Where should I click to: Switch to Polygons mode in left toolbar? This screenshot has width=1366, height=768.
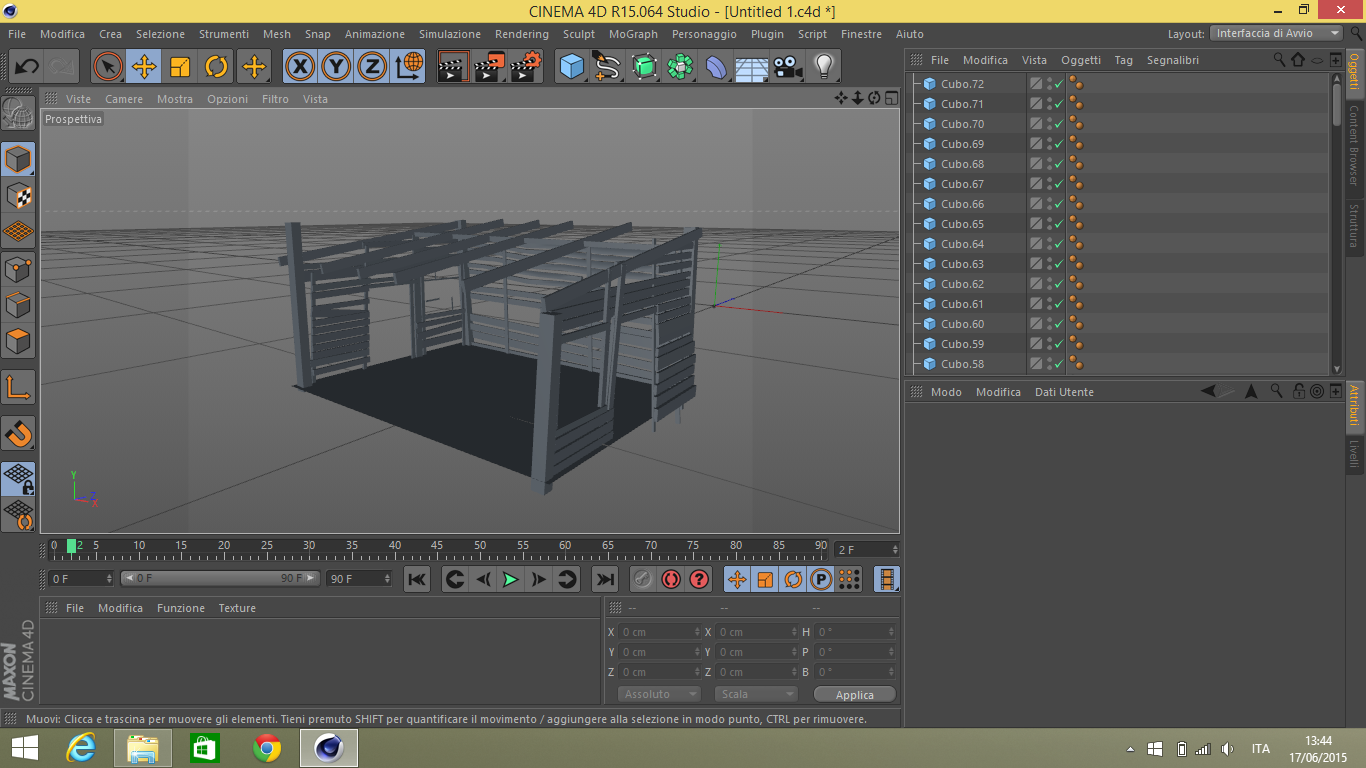pyautogui.click(x=18, y=342)
